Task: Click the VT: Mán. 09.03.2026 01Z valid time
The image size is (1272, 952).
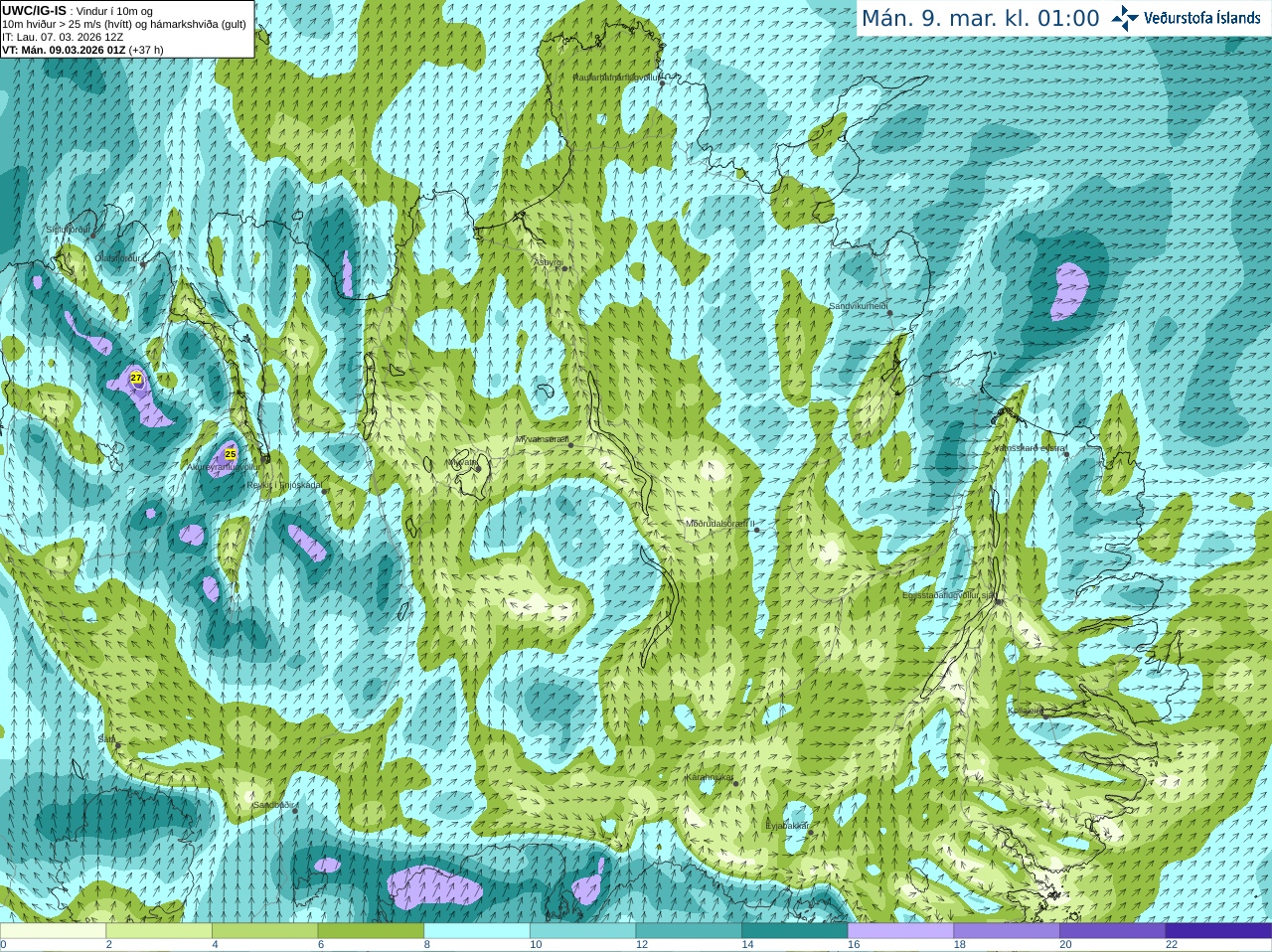Action: (64, 50)
